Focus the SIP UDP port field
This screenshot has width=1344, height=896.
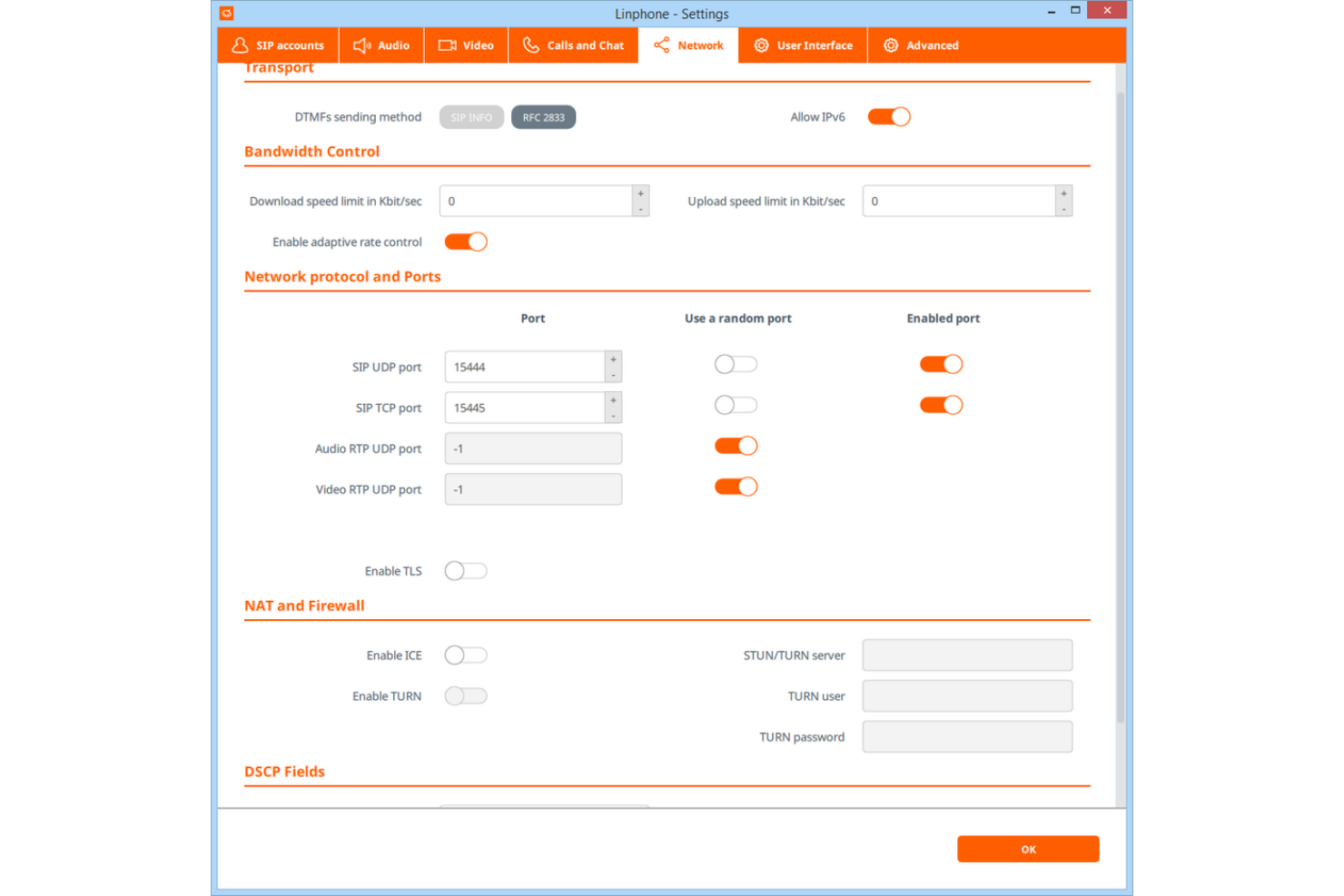click(x=525, y=367)
